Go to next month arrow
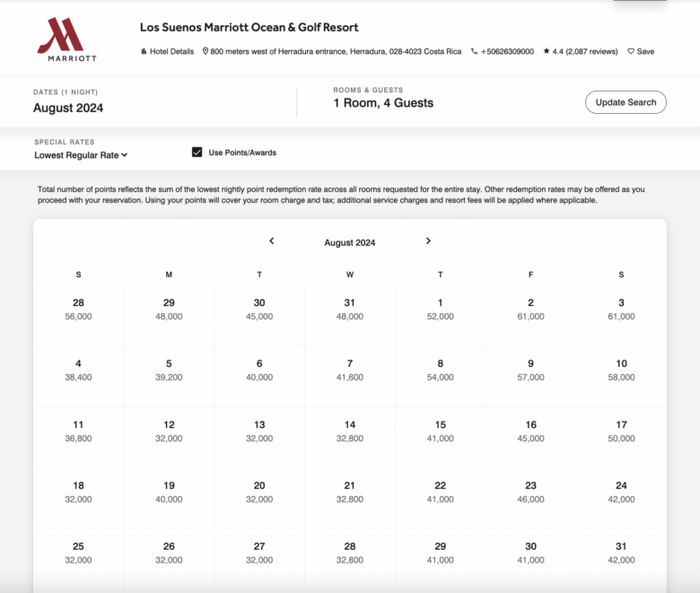 tap(428, 241)
